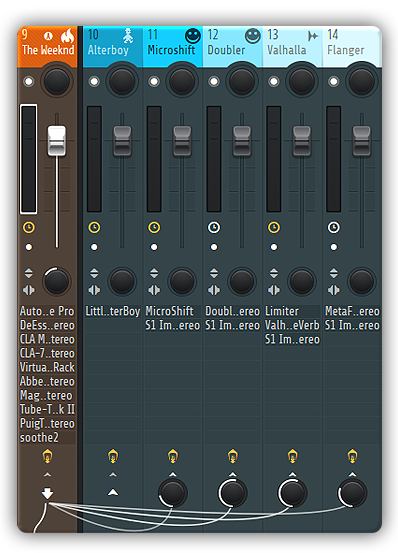Image resolution: width=398 pixels, height=553 pixels.
Task: Click the up/down polarity arrows on Alterboy
Action: [94, 273]
